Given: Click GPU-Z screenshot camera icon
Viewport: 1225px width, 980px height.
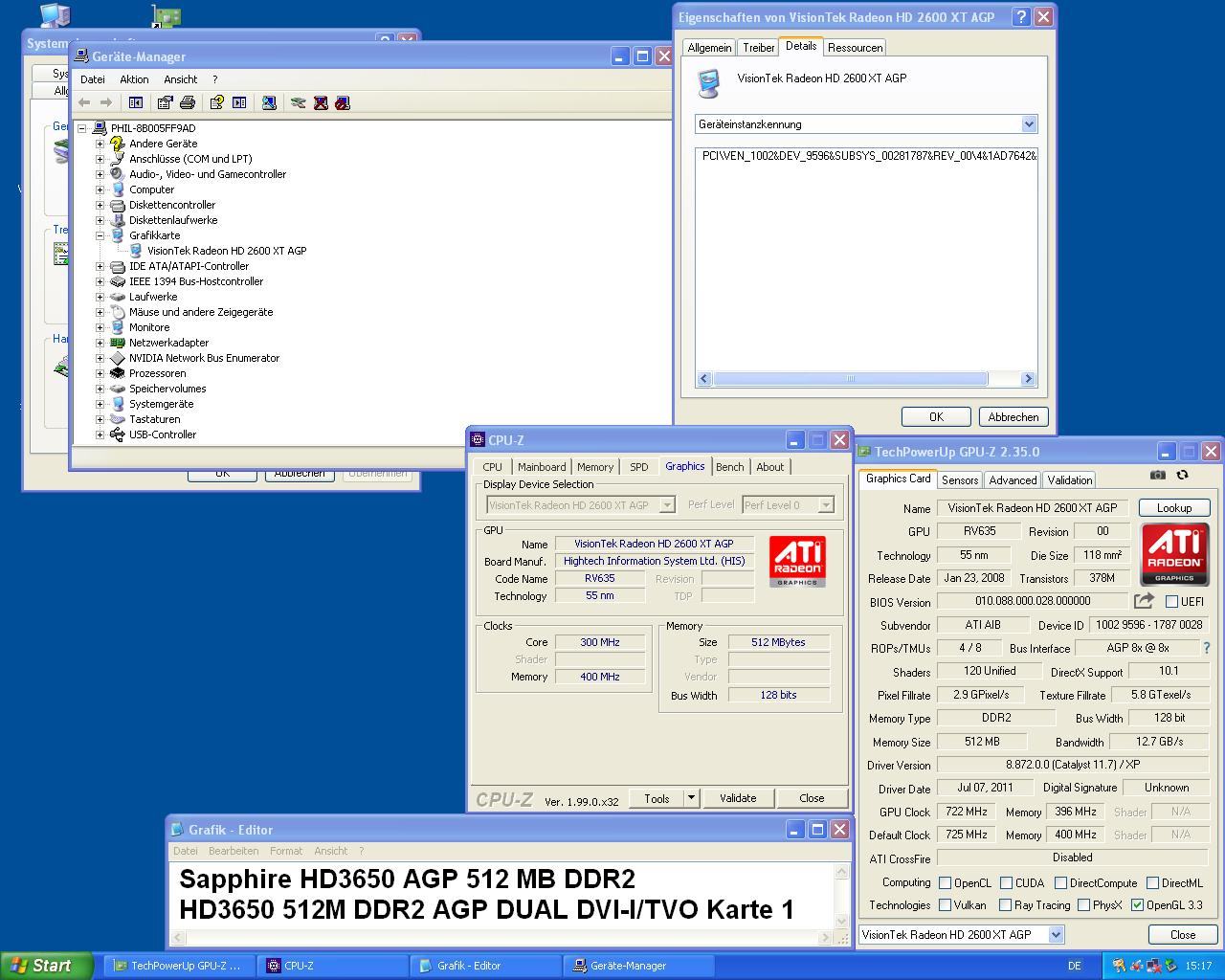Looking at the screenshot, I should 1158,475.
